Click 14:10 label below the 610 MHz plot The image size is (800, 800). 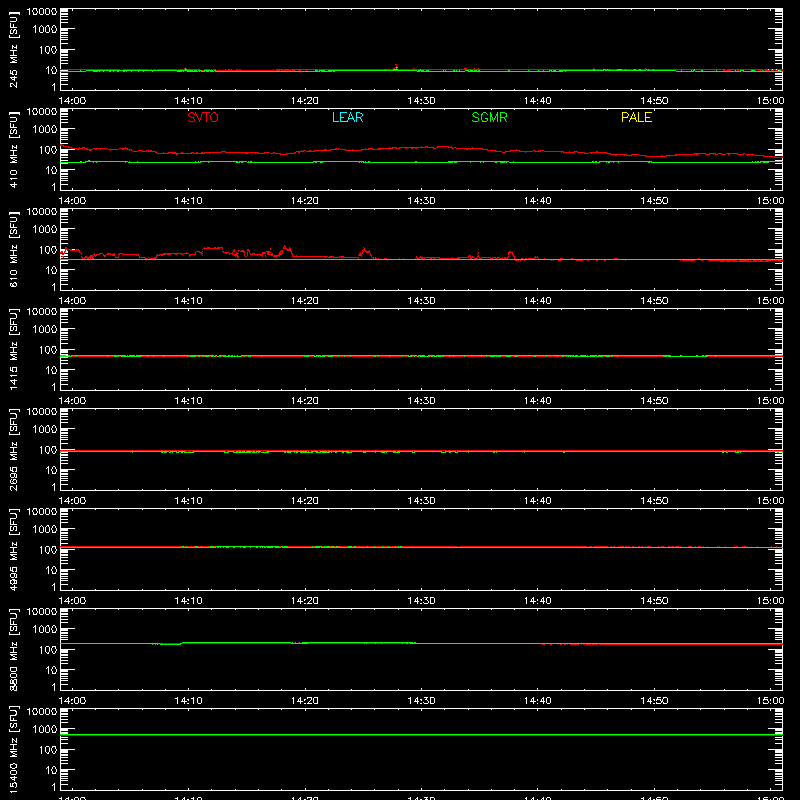[188, 301]
